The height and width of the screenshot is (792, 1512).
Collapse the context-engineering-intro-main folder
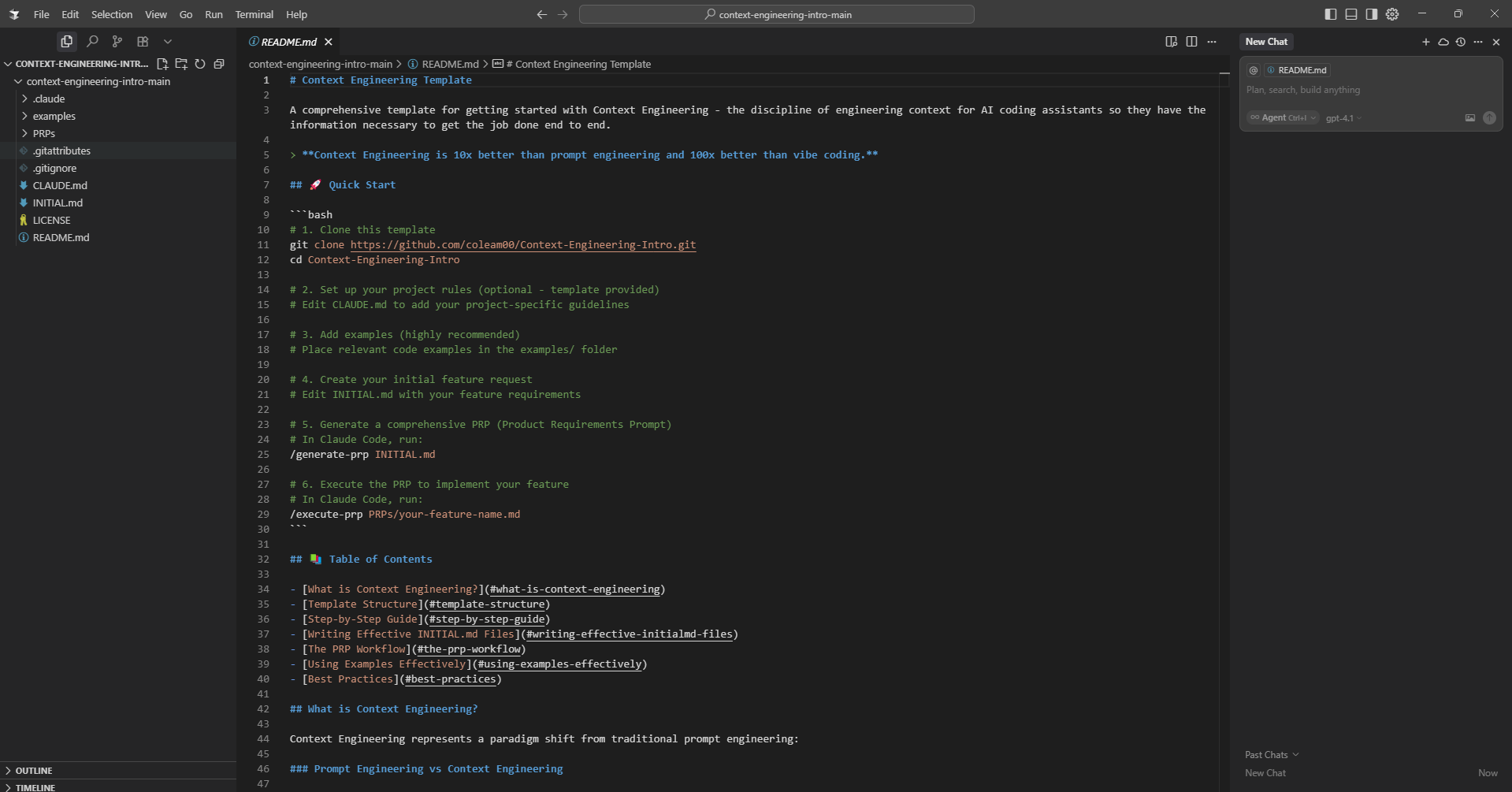coord(118,81)
